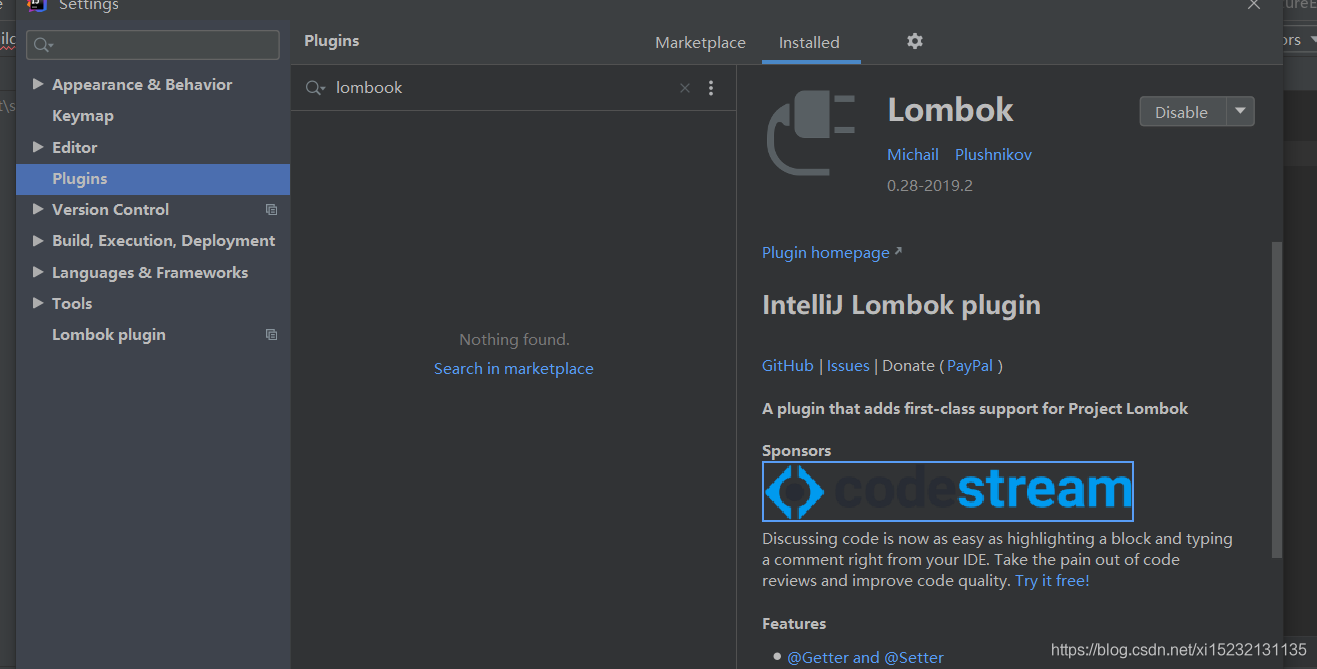Click the settings search magnifier icon
1317x669 pixels.
coord(44,45)
